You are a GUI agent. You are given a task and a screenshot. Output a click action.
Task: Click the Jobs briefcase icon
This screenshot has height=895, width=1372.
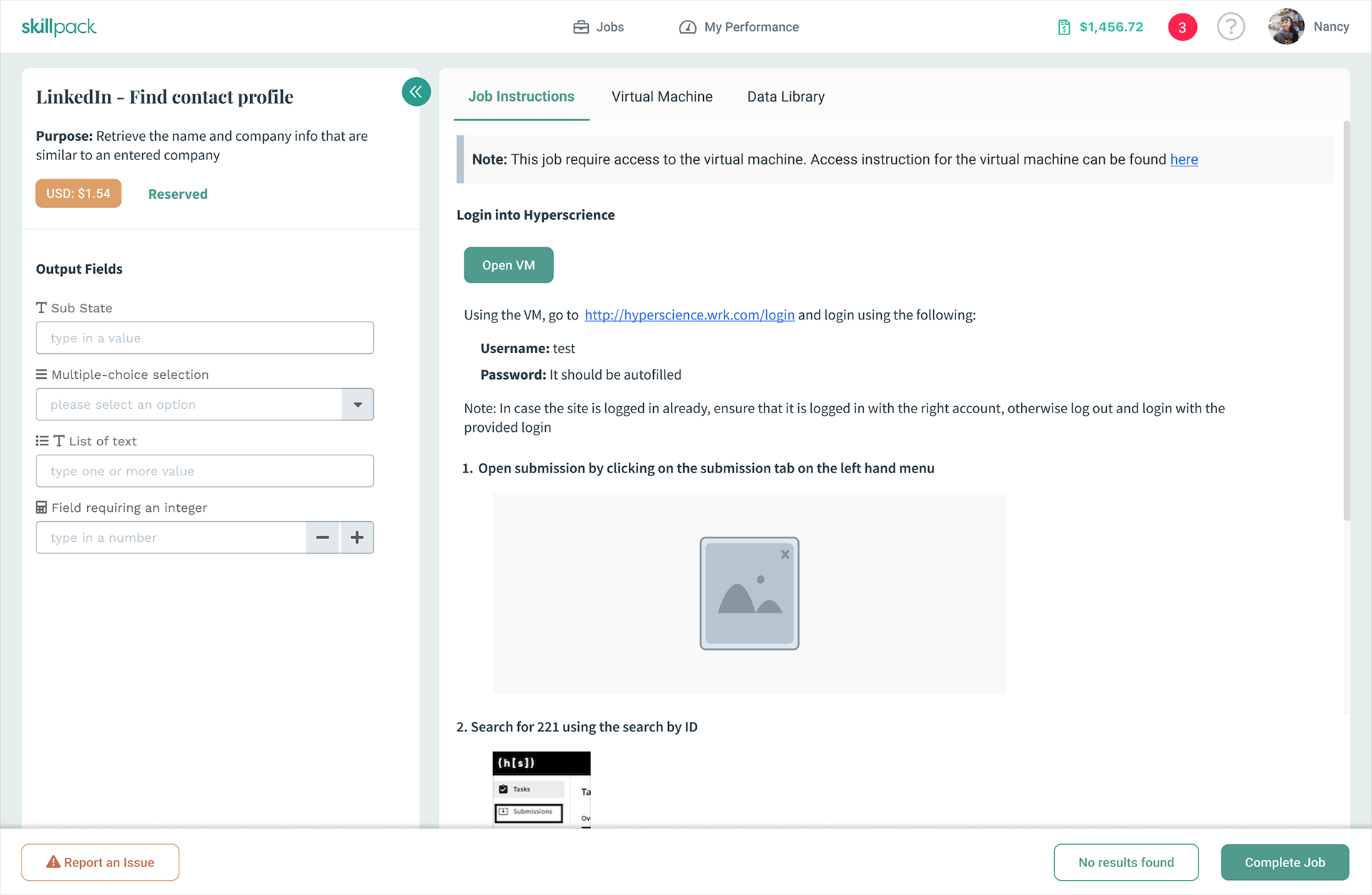click(581, 27)
